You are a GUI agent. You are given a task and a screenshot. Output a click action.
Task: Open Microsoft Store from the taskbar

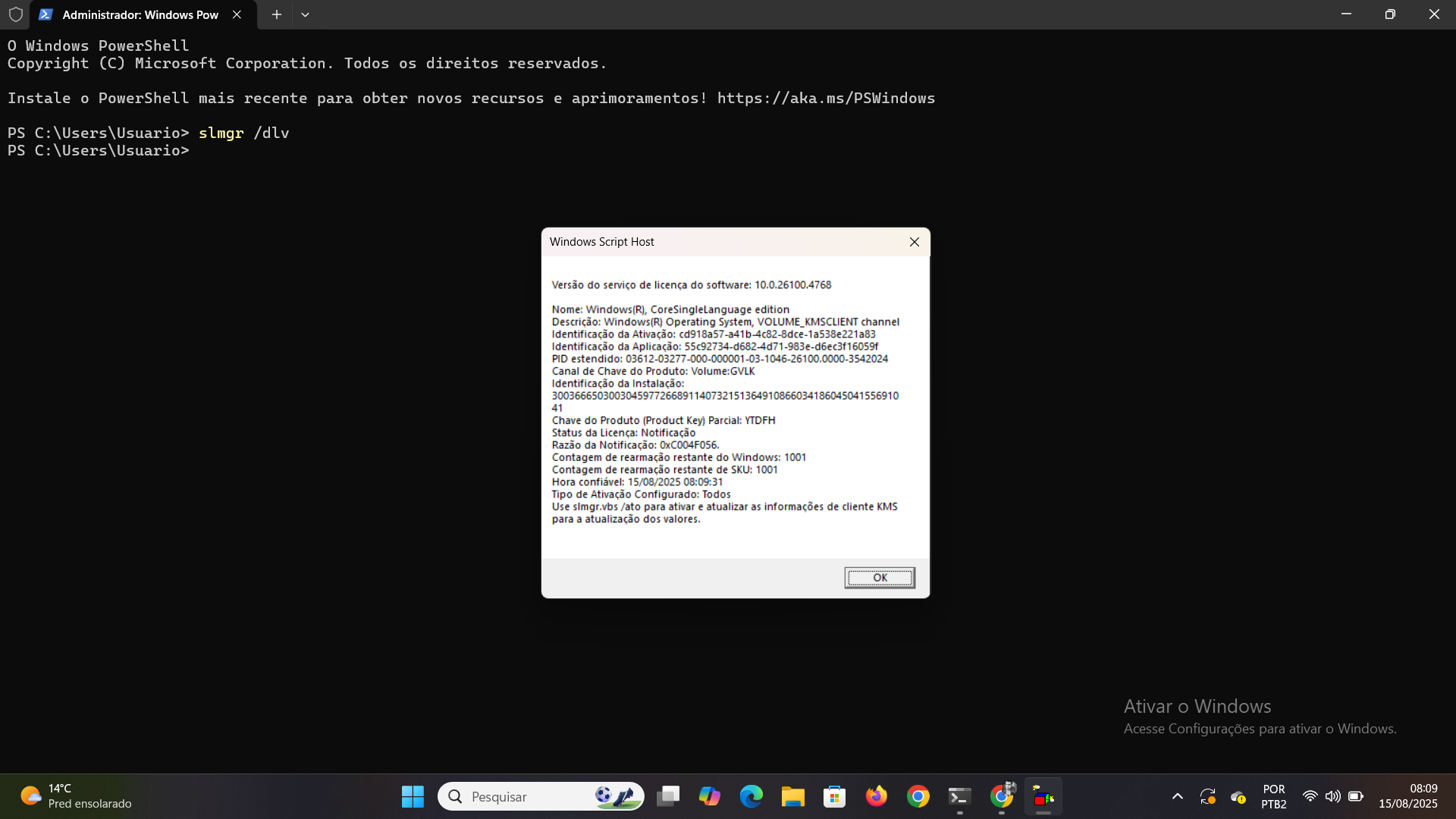click(x=835, y=796)
